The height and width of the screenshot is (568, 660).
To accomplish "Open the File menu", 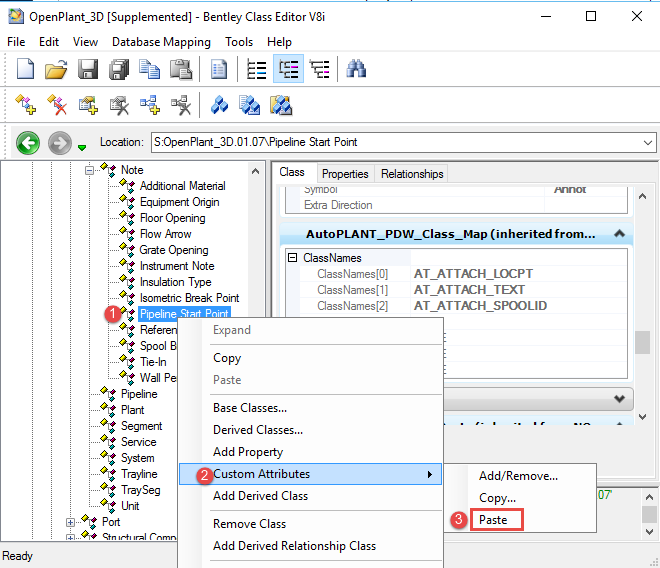I will tap(16, 42).
